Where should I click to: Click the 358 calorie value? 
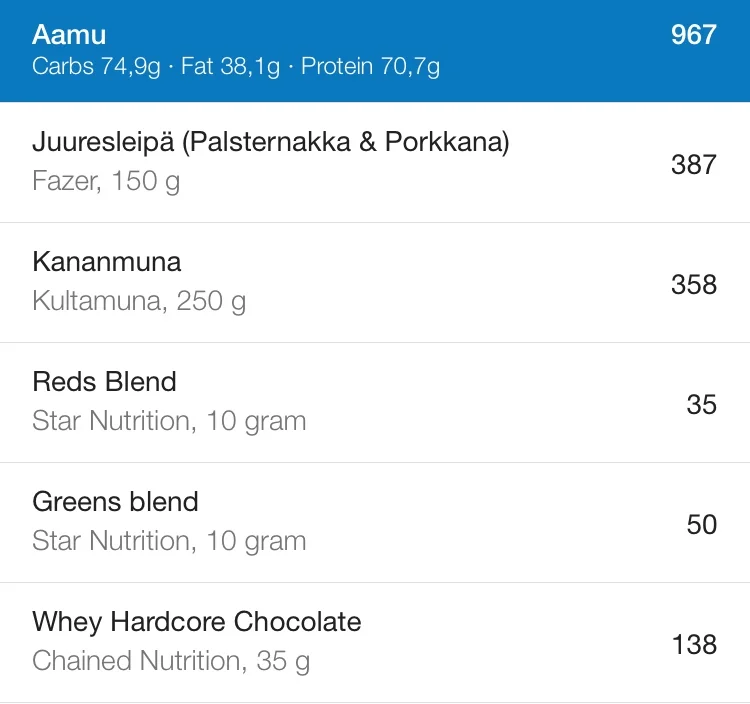click(693, 284)
